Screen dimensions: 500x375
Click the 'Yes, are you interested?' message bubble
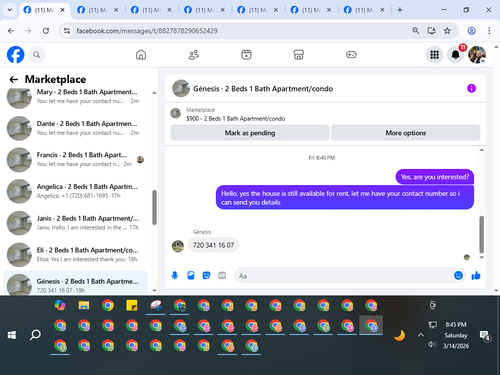click(435, 177)
